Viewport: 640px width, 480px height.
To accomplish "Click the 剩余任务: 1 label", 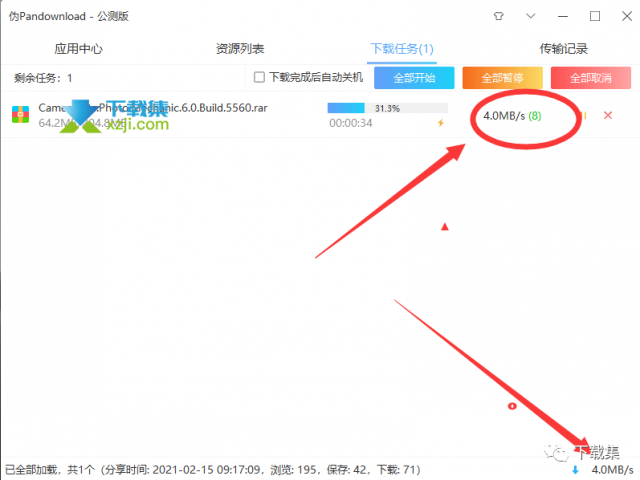I will coord(43,78).
